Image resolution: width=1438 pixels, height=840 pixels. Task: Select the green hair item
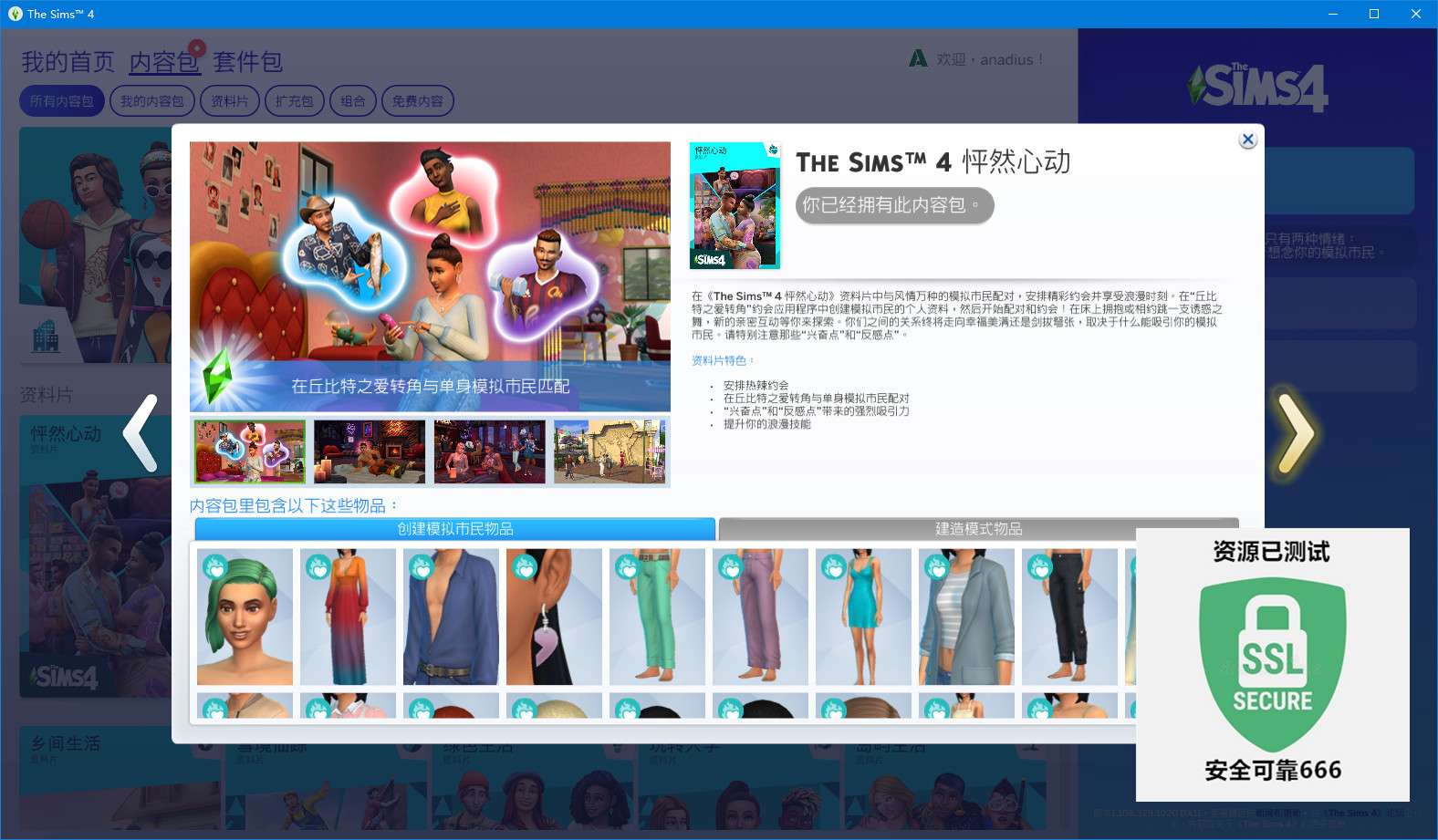(x=245, y=617)
